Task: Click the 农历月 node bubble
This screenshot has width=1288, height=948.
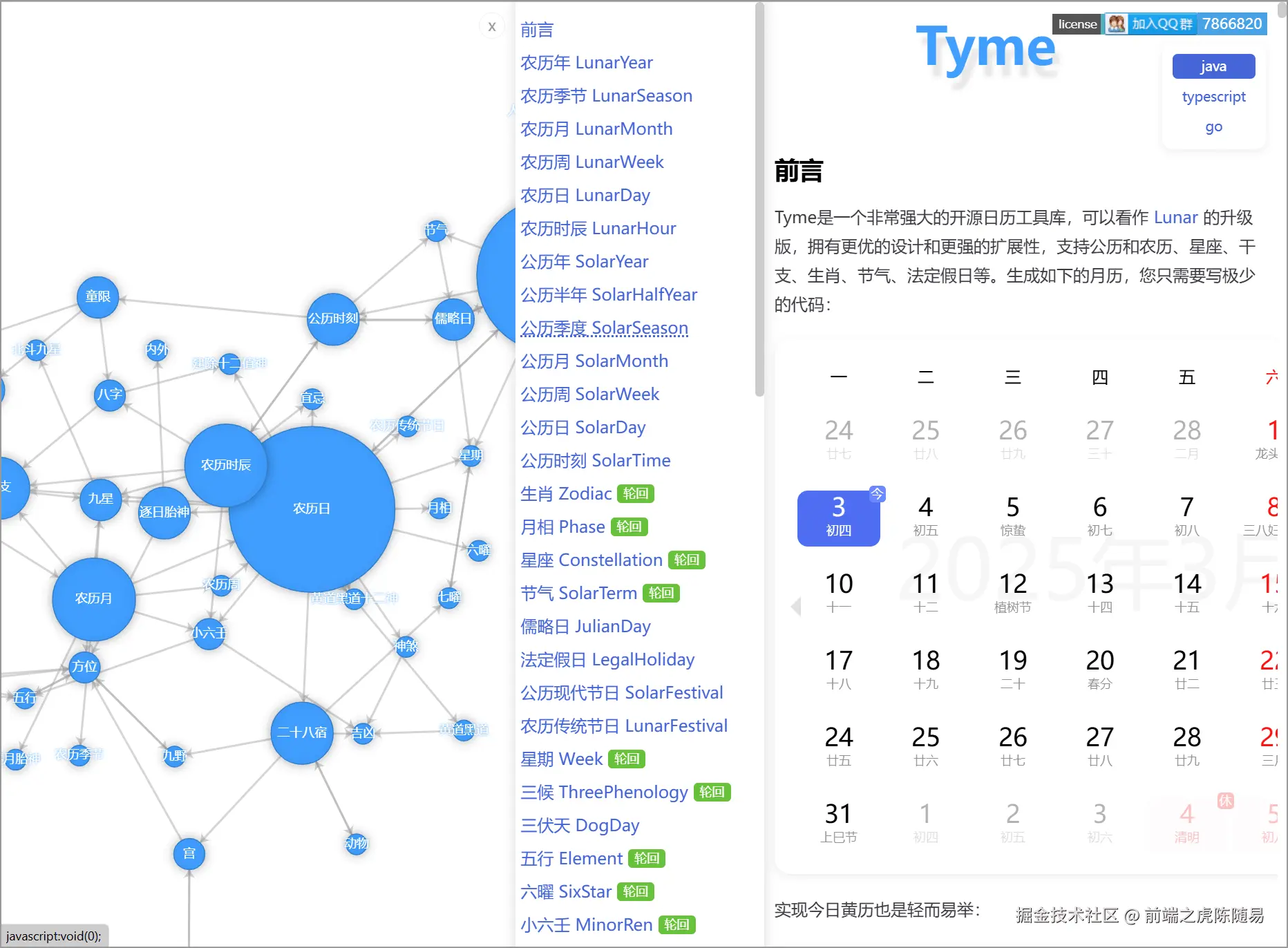Action: click(x=93, y=598)
